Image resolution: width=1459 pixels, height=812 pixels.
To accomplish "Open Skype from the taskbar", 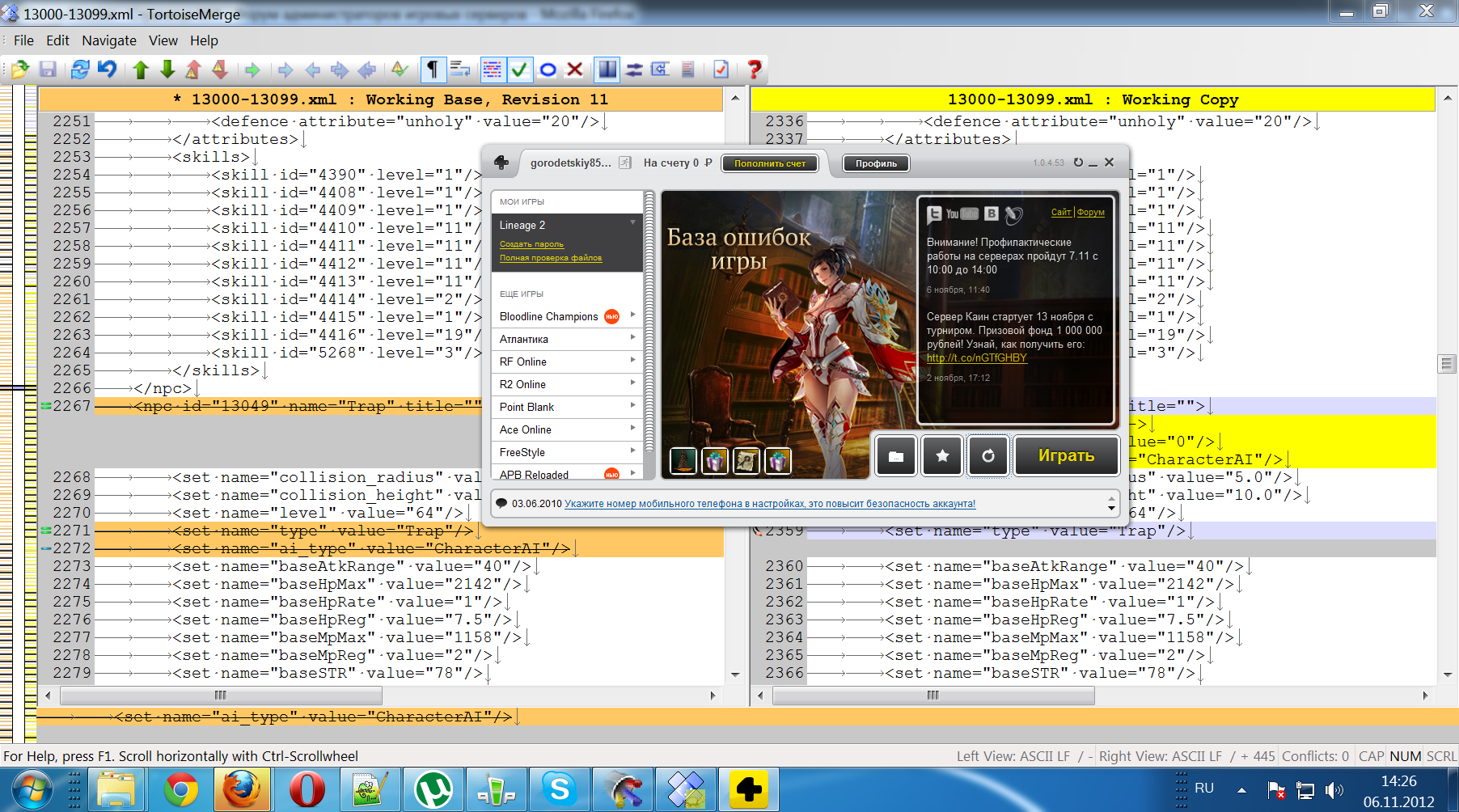I will click(559, 790).
